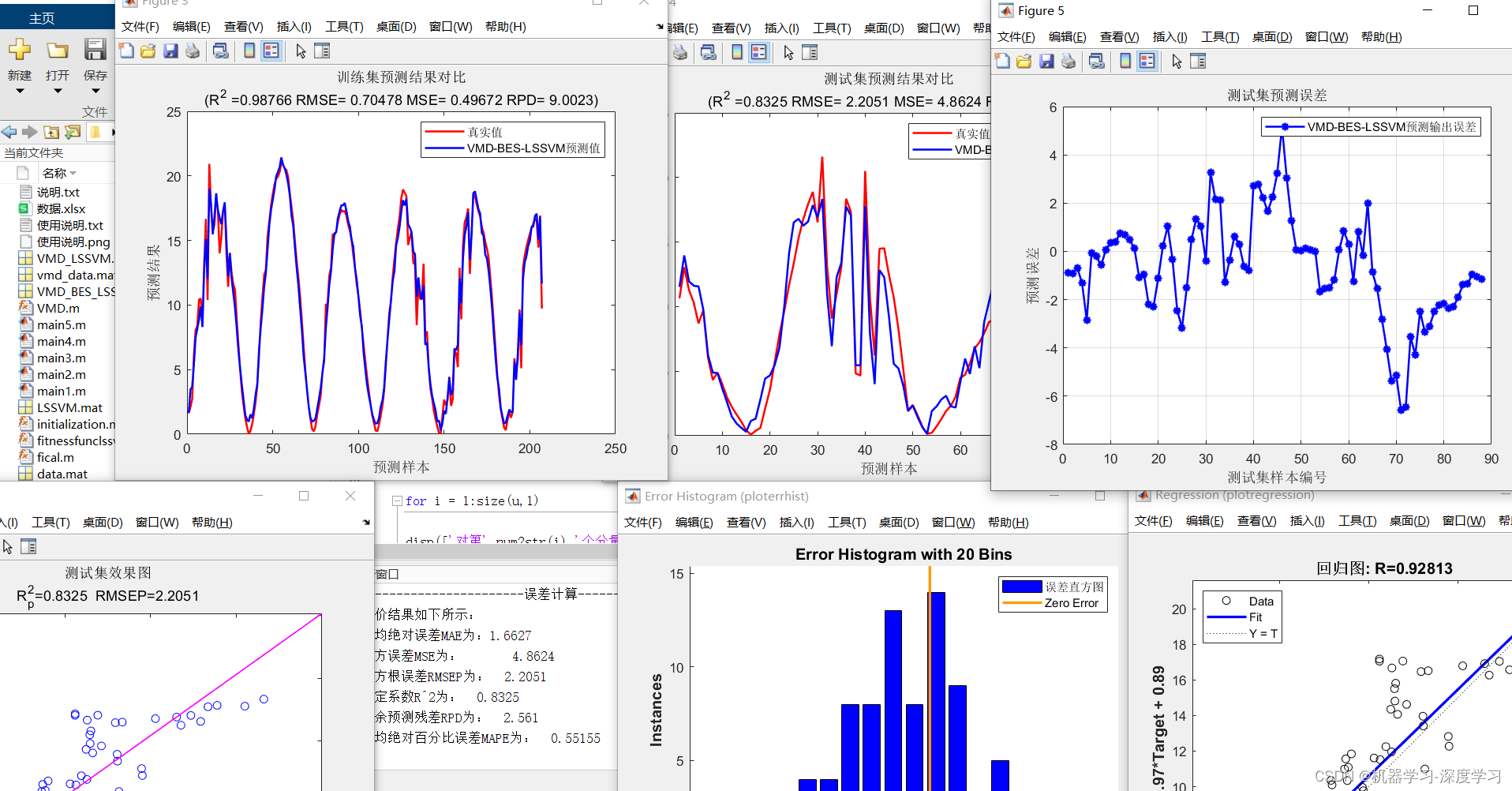
Task: Toggle Insert Legend in Figure 4 toolbar
Action: pyautogui.click(x=759, y=53)
